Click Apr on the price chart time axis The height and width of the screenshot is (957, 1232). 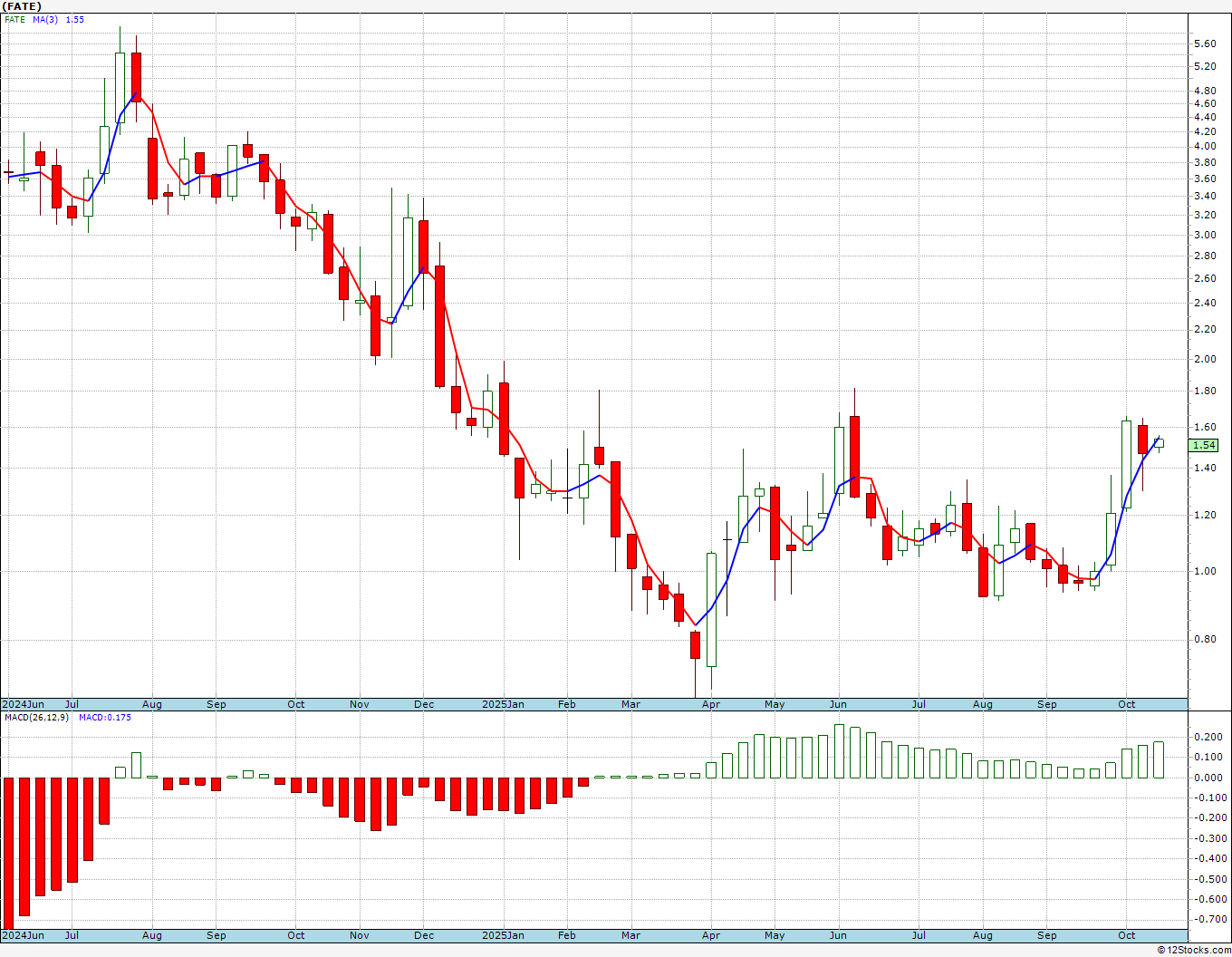[711, 704]
